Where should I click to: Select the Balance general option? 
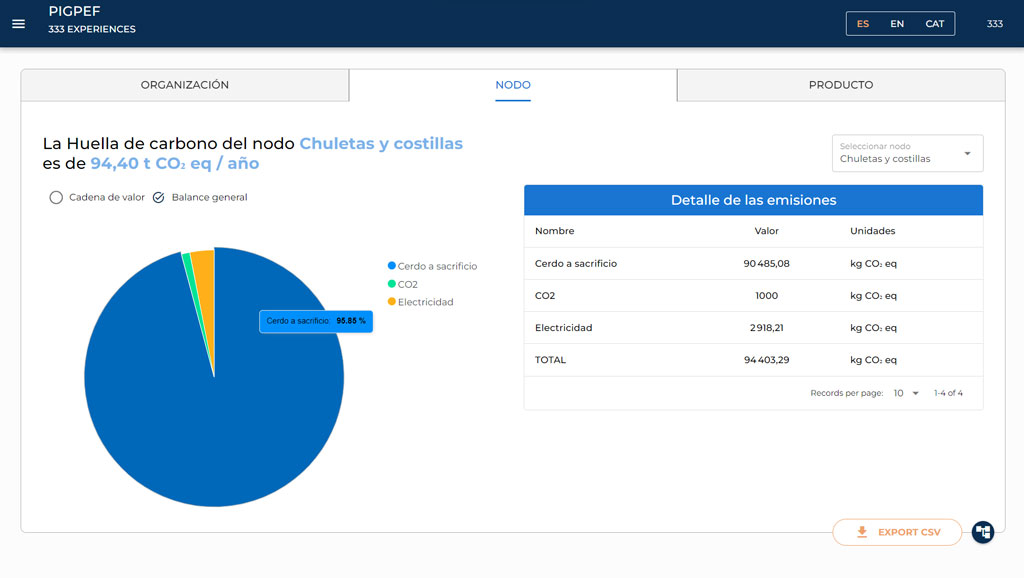click(158, 198)
